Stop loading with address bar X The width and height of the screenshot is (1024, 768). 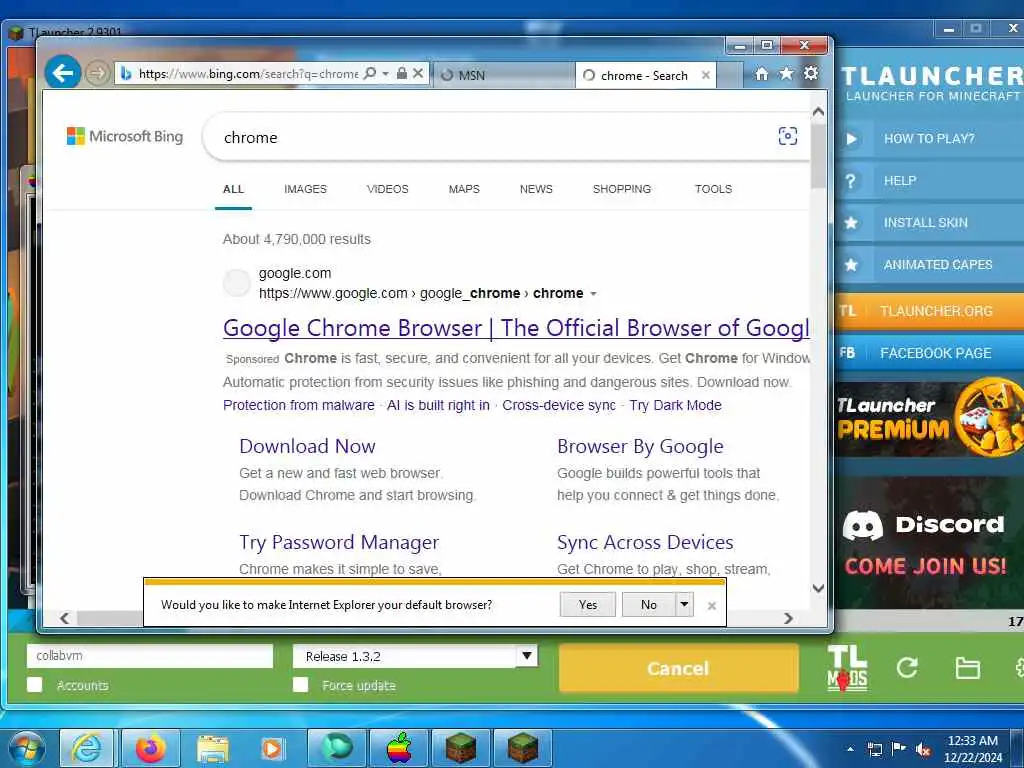418,73
